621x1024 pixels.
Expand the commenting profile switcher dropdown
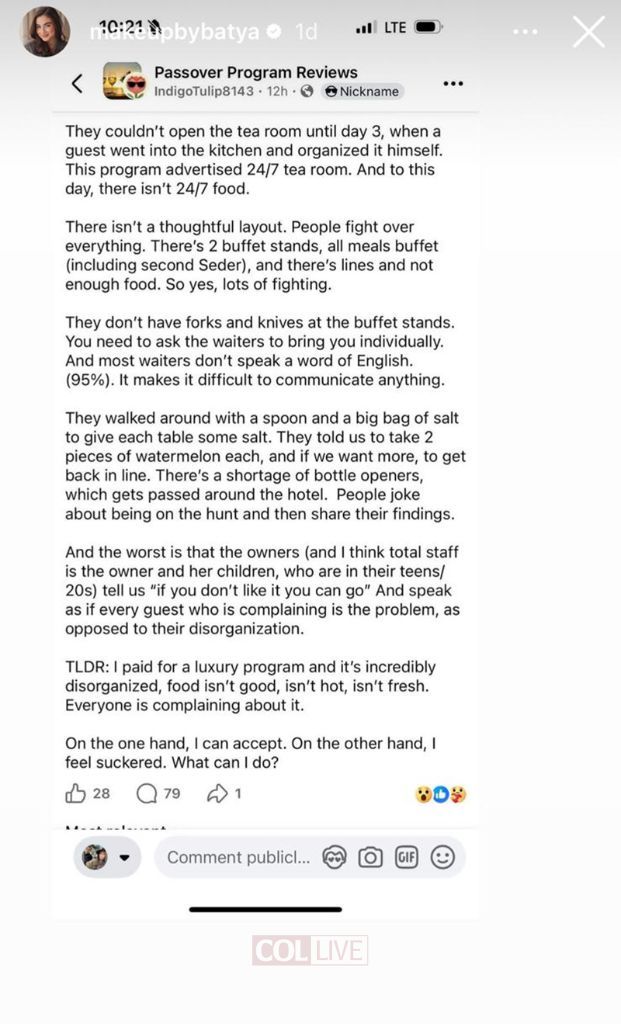pyautogui.click(x=107, y=857)
